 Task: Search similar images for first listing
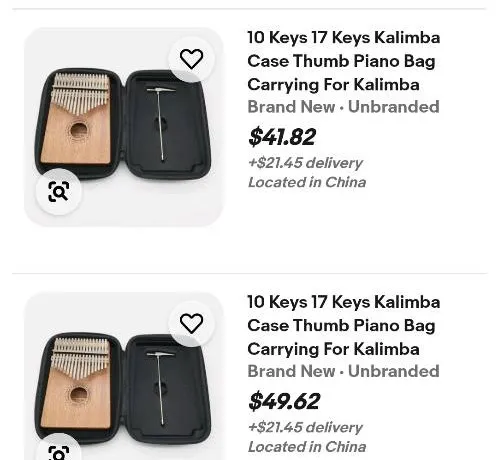coord(59,191)
